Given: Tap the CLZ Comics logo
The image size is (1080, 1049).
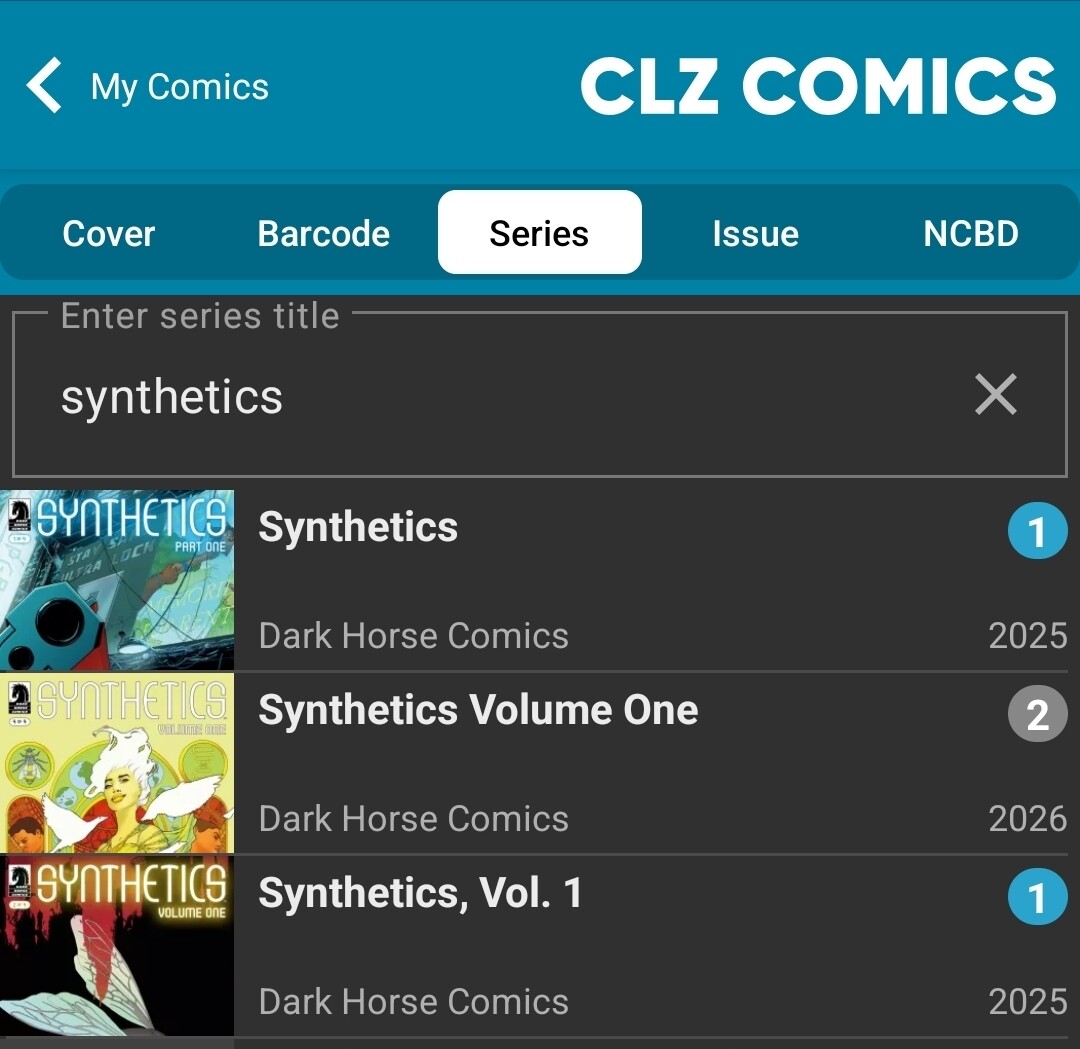Looking at the screenshot, I should point(818,86).
